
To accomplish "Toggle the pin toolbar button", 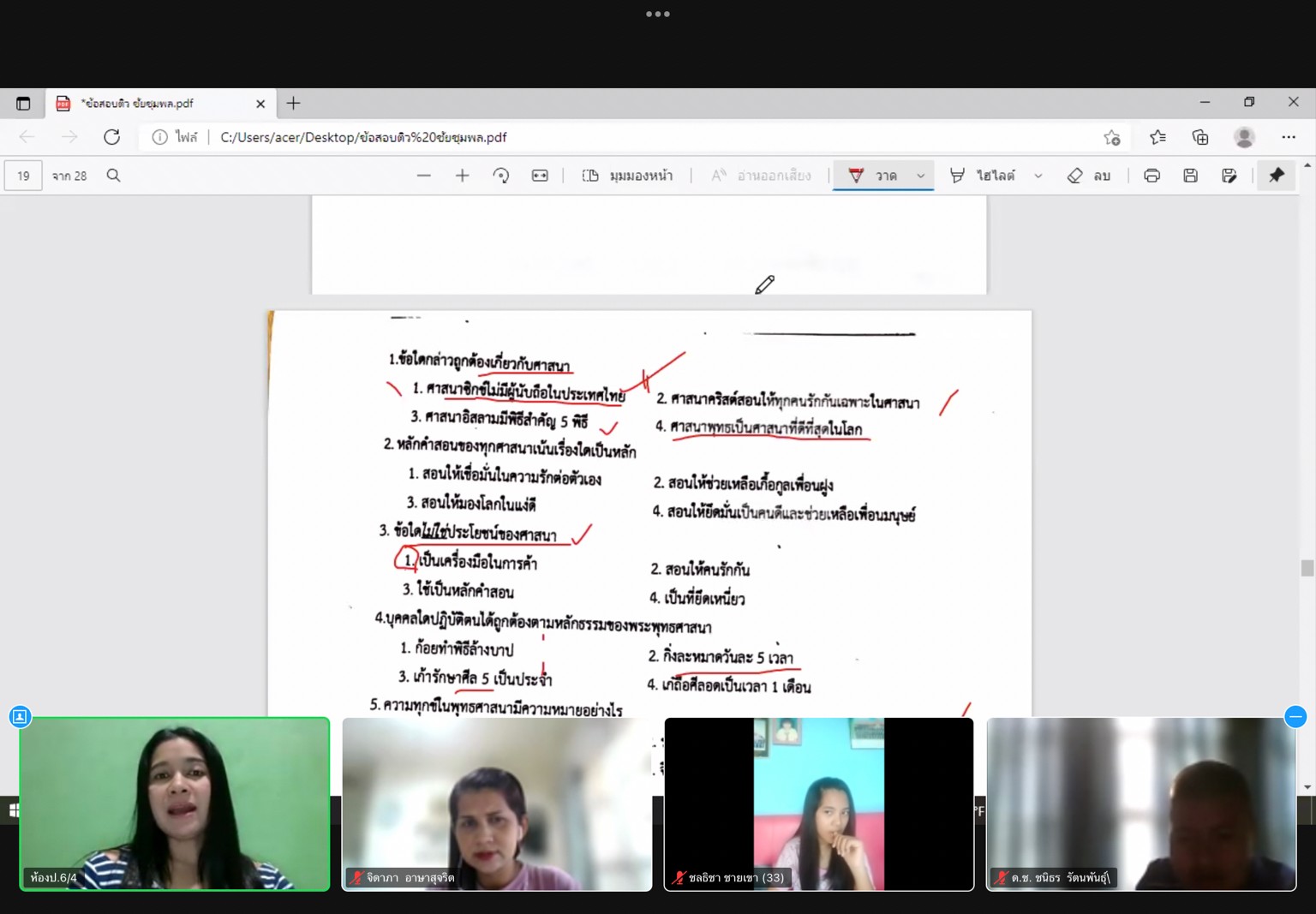I will pyautogui.click(x=1276, y=176).
